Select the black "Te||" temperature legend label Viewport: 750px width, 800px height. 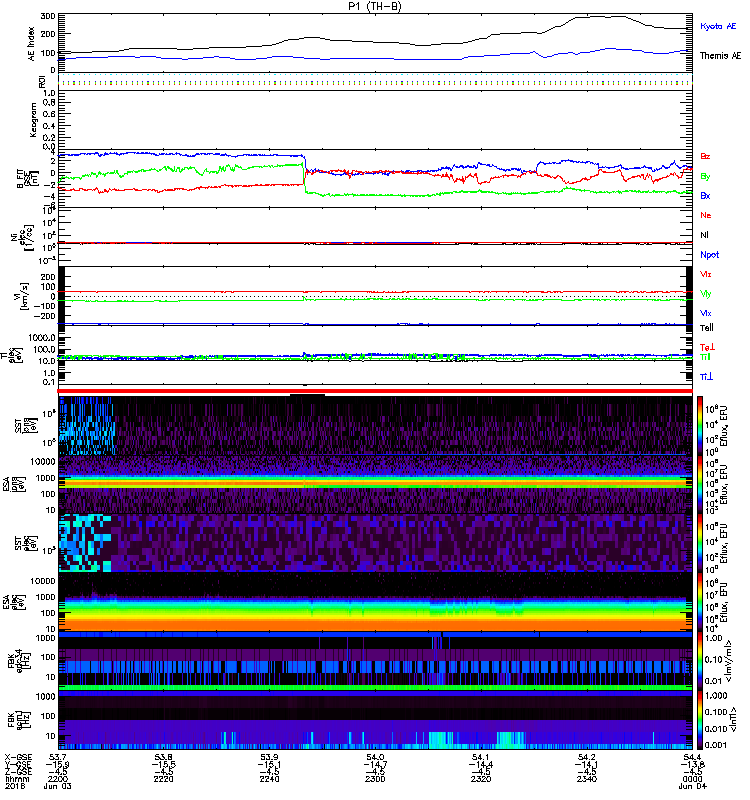coord(707,328)
